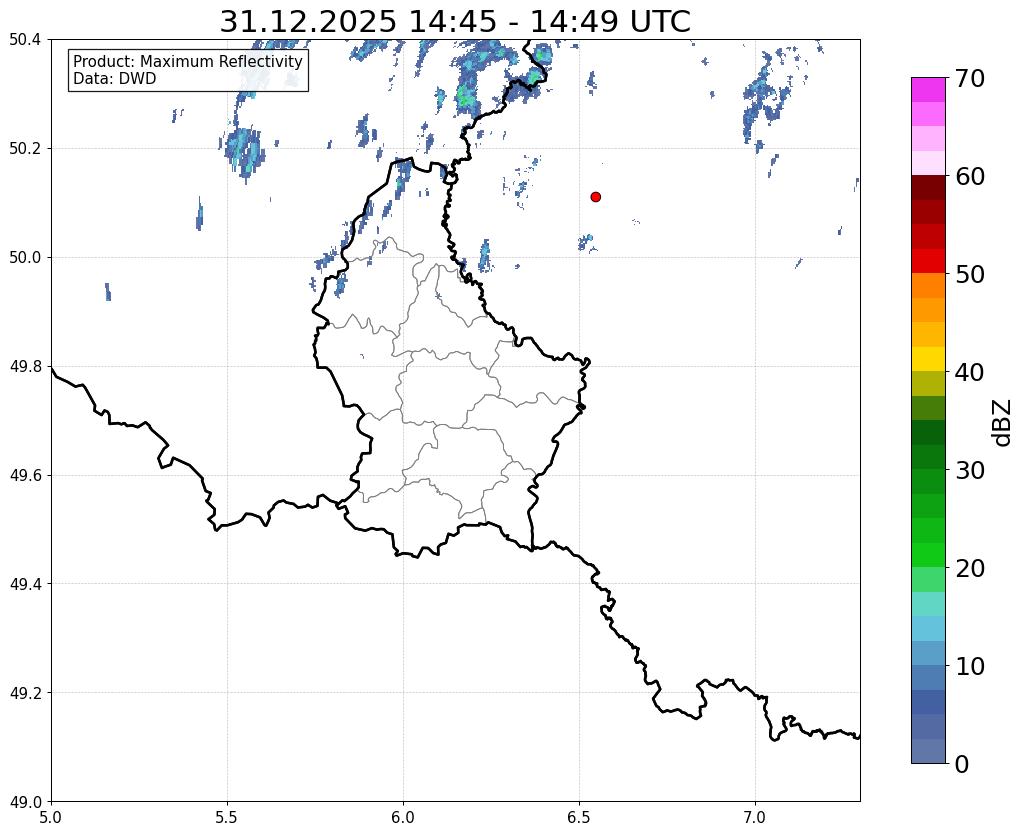Click the 'Data: DWD' legend line
This screenshot has height=834, width=1023.
pyautogui.click(x=114, y=79)
